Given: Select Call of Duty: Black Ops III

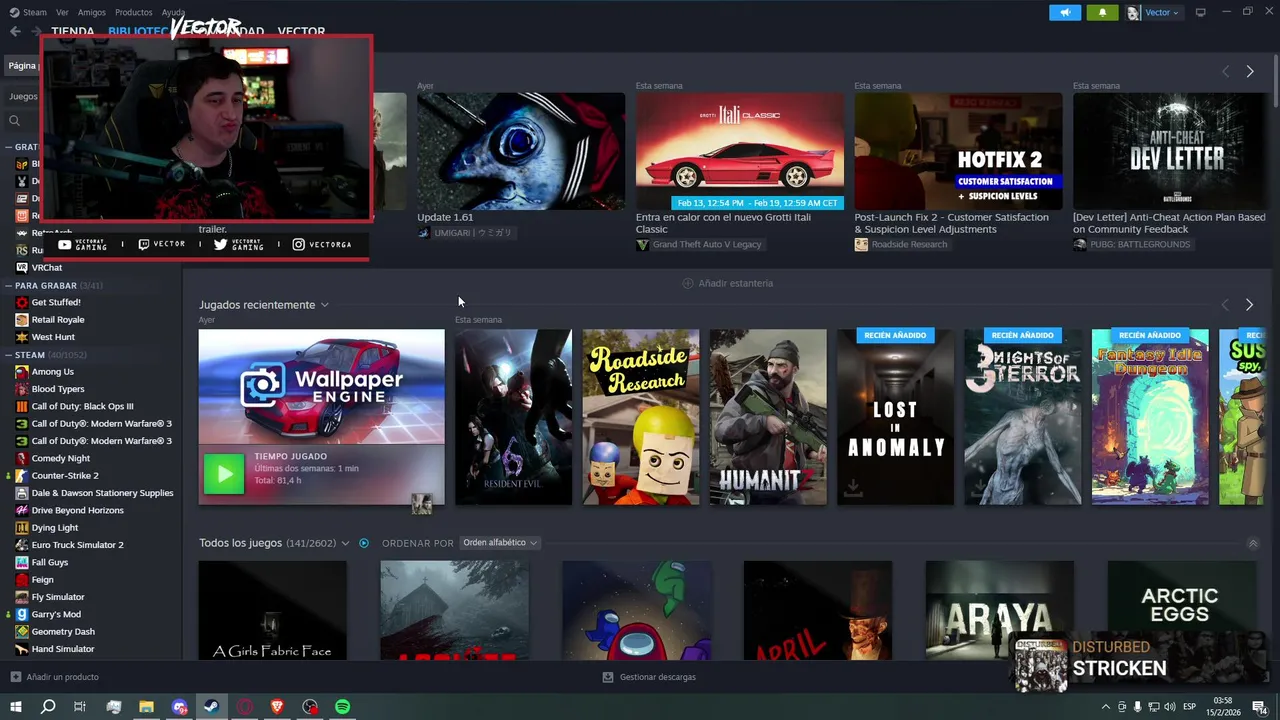Looking at the screenshot, I should (82, 407).
